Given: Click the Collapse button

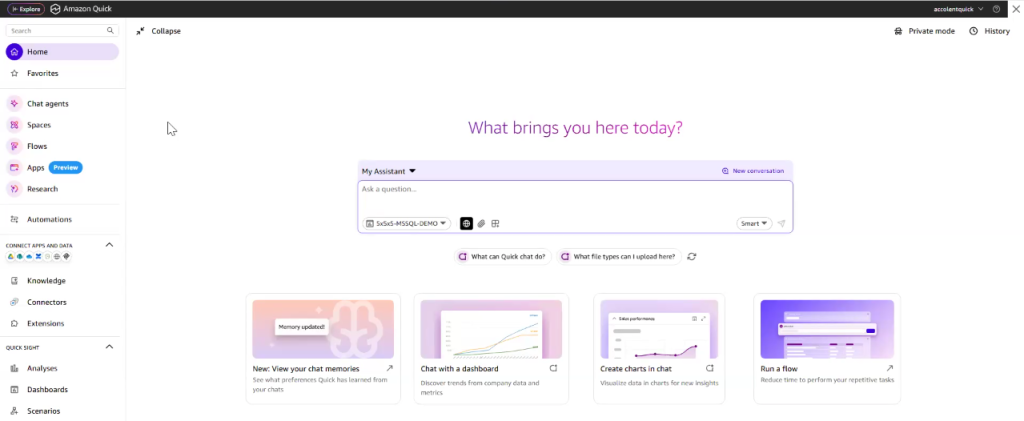Looking at the screenshot, I should coord(159,31).
